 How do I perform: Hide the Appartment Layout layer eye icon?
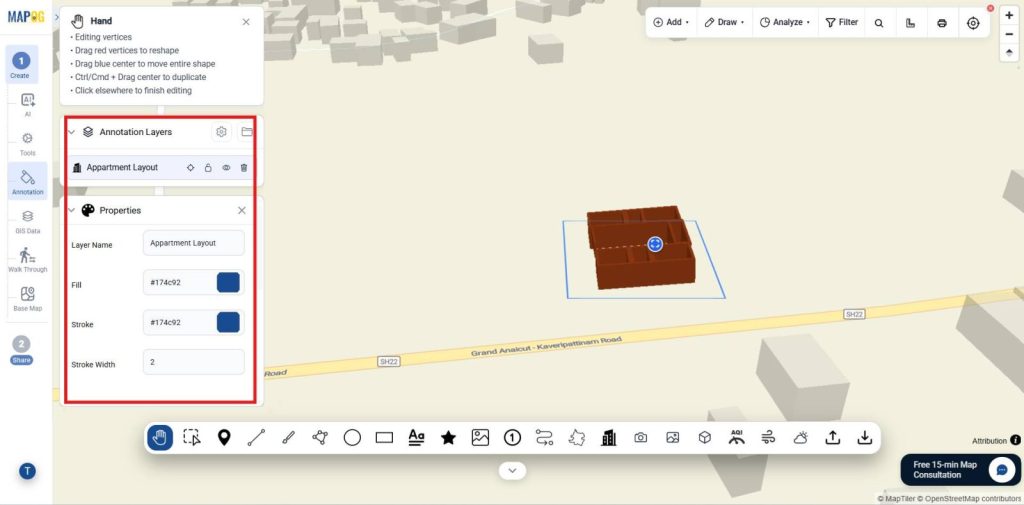point(226,168)
